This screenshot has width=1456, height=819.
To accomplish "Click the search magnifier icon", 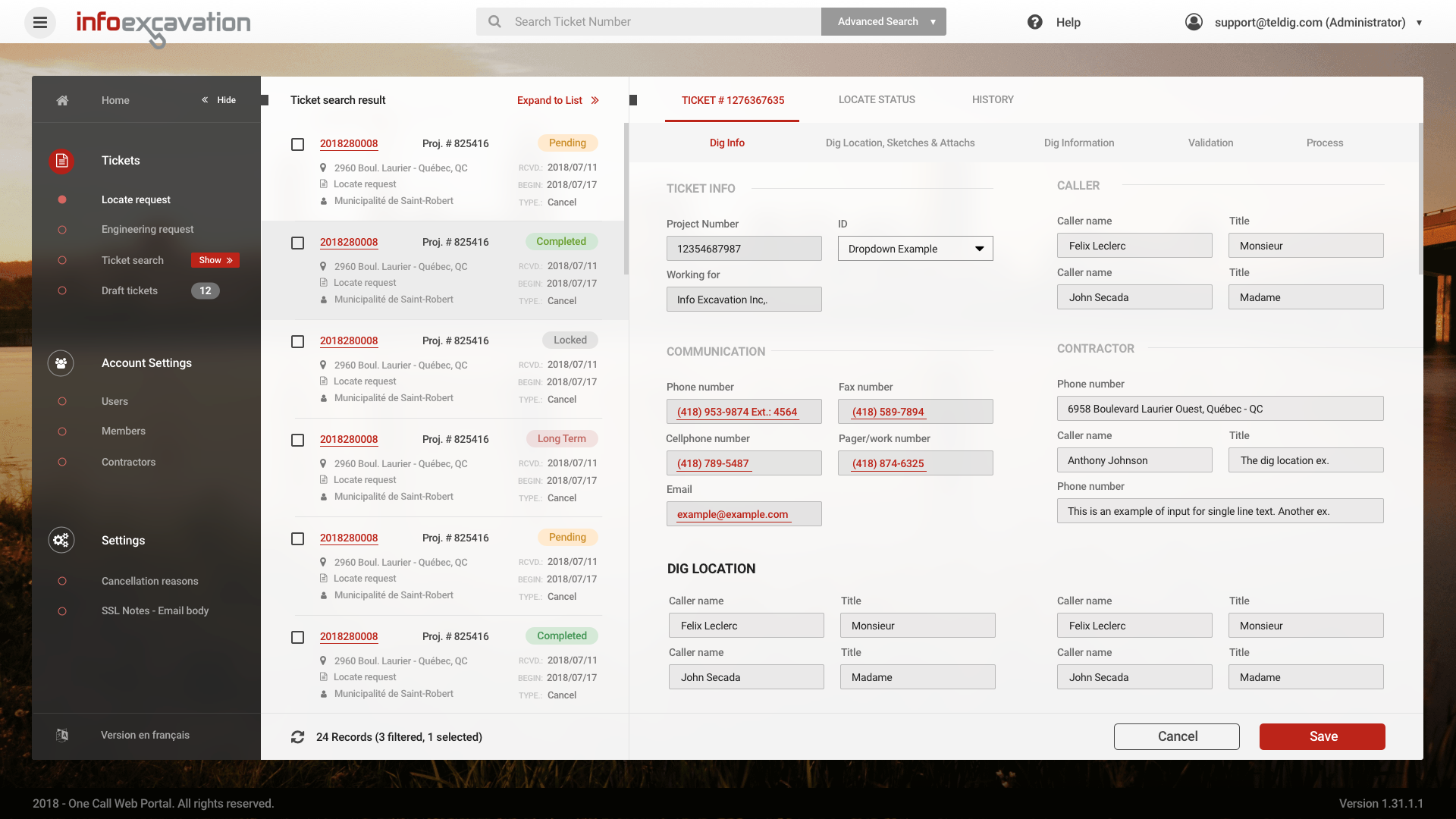I will 494,22.
